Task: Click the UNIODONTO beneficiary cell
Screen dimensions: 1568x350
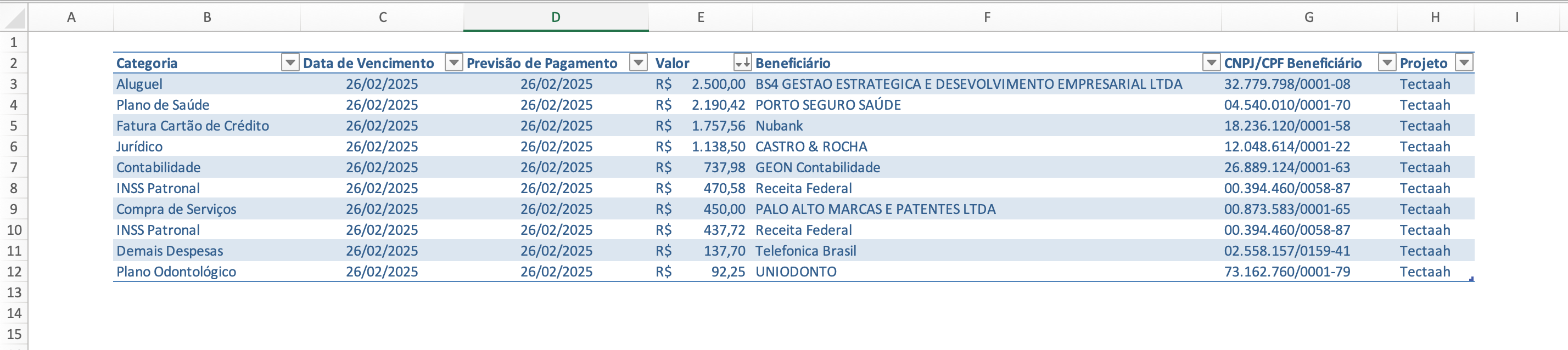Action: pos(796,272)
